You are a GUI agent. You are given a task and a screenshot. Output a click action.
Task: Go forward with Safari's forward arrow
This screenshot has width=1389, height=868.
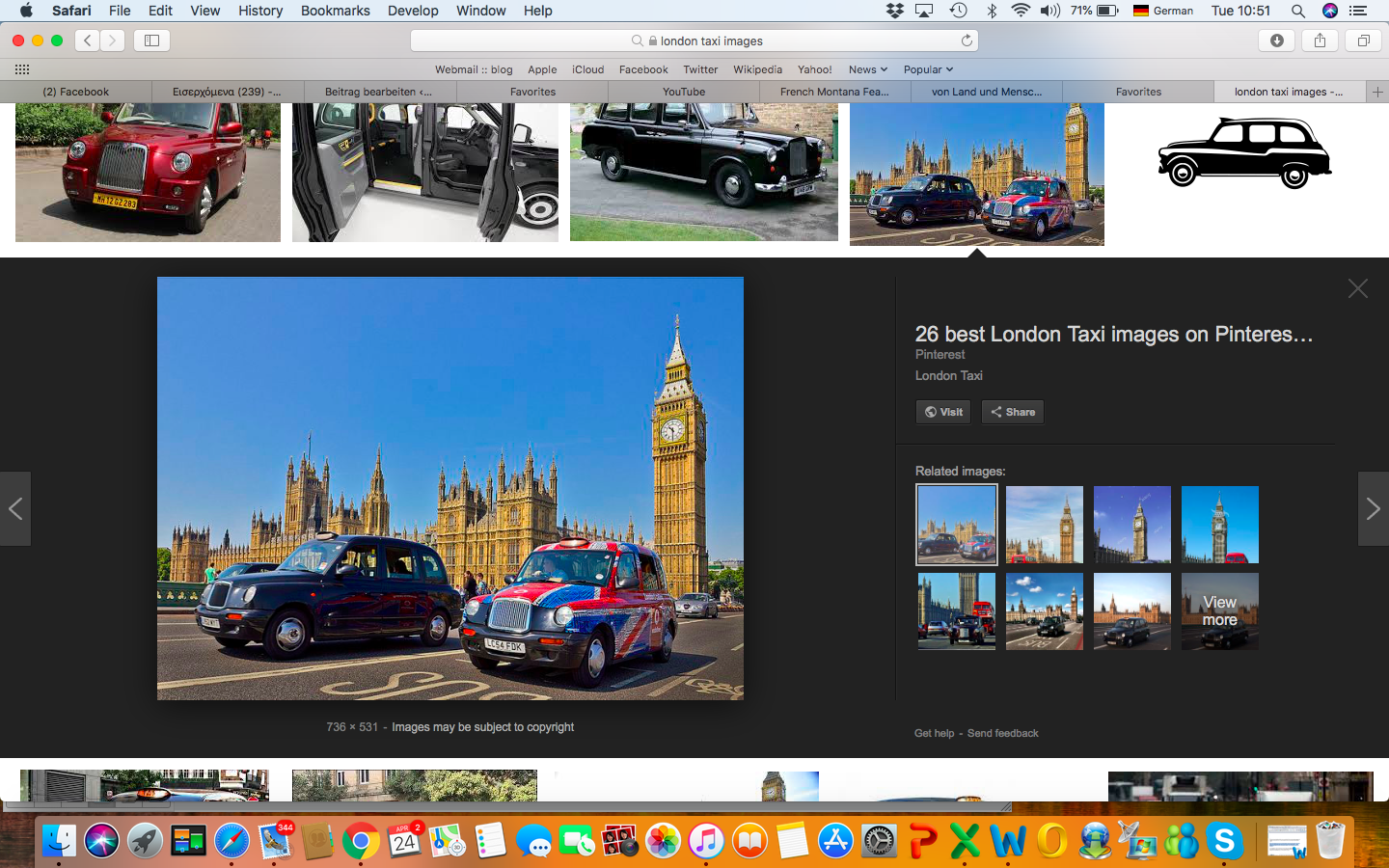[113, 41]
